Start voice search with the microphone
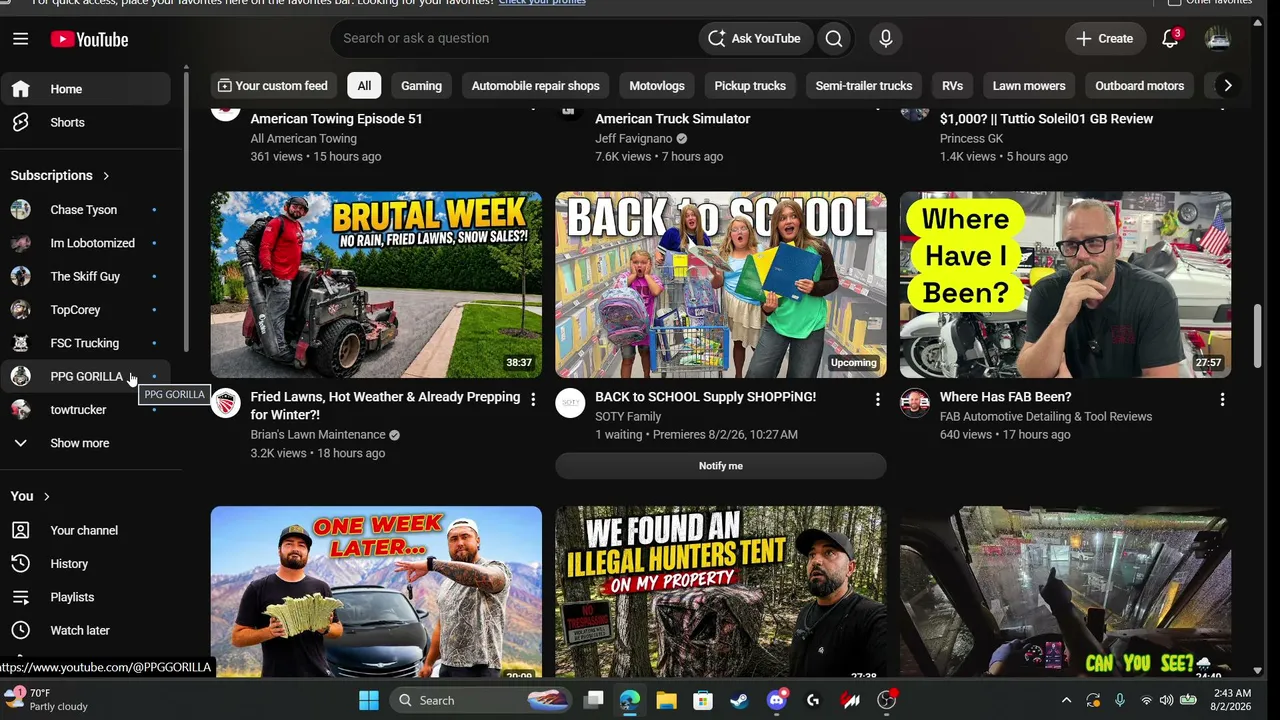Screen dimensions: 1280x720 coord(885,39)
